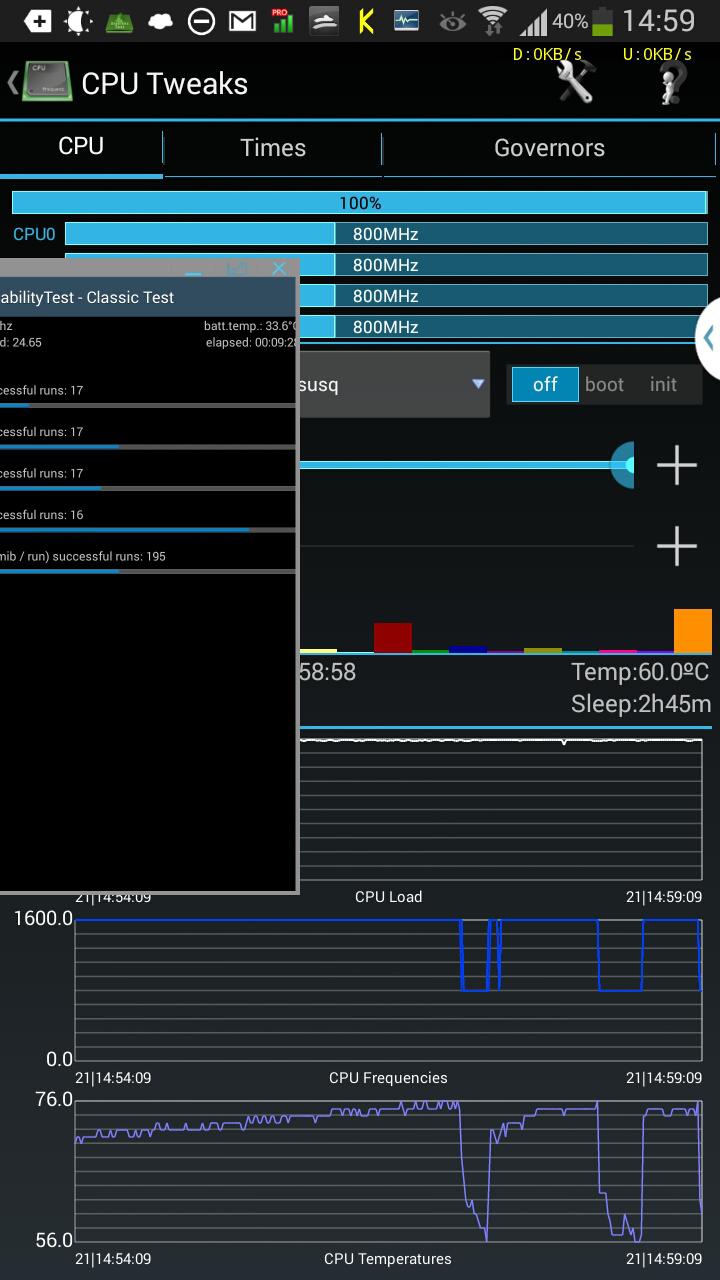Tap the orange bar in the usage chart
This screenshot has width=720, height=1280.
click(693, 631)
